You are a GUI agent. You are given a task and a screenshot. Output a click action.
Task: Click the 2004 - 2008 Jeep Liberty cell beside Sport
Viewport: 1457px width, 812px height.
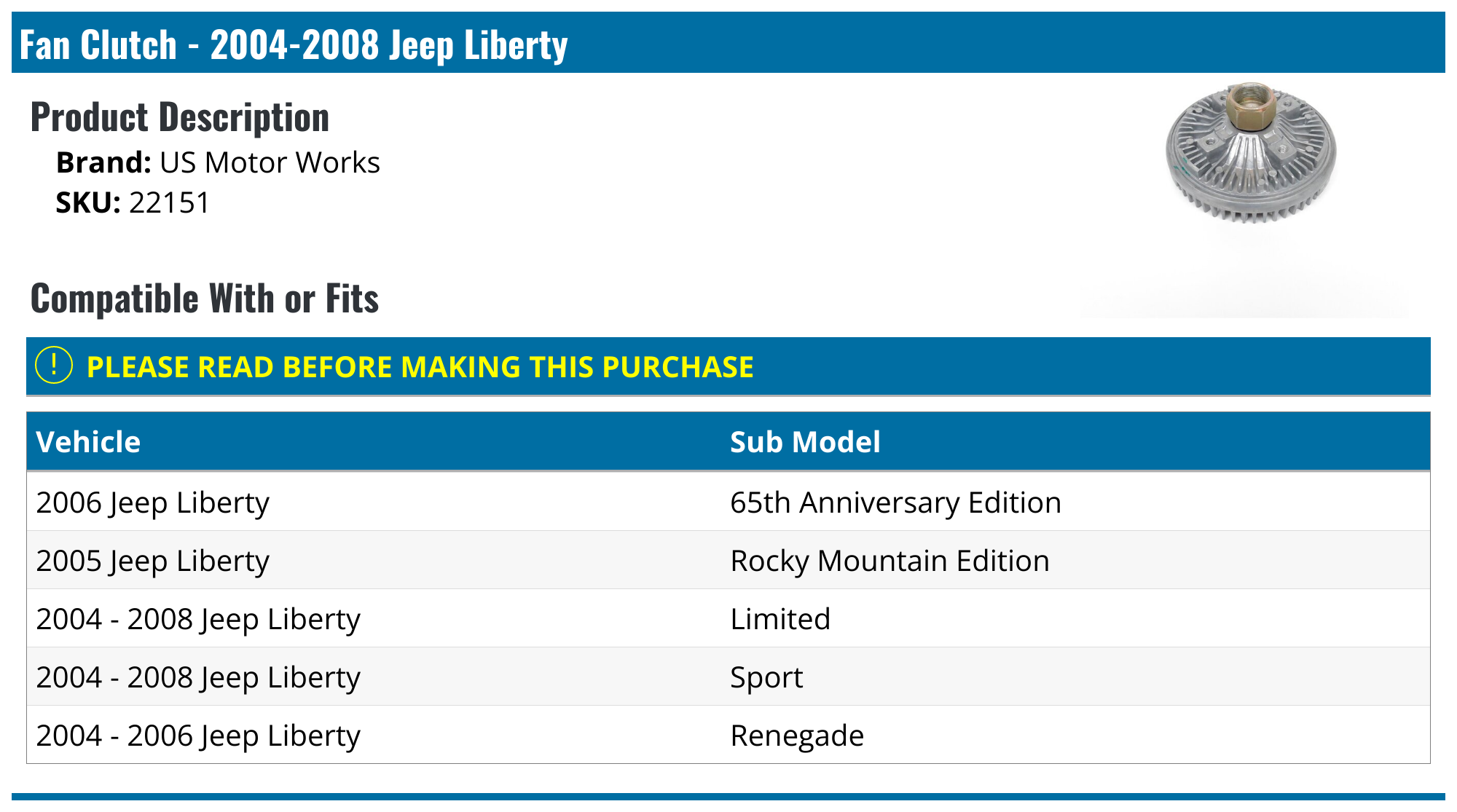pyautogui.click(x=198, y=677)
